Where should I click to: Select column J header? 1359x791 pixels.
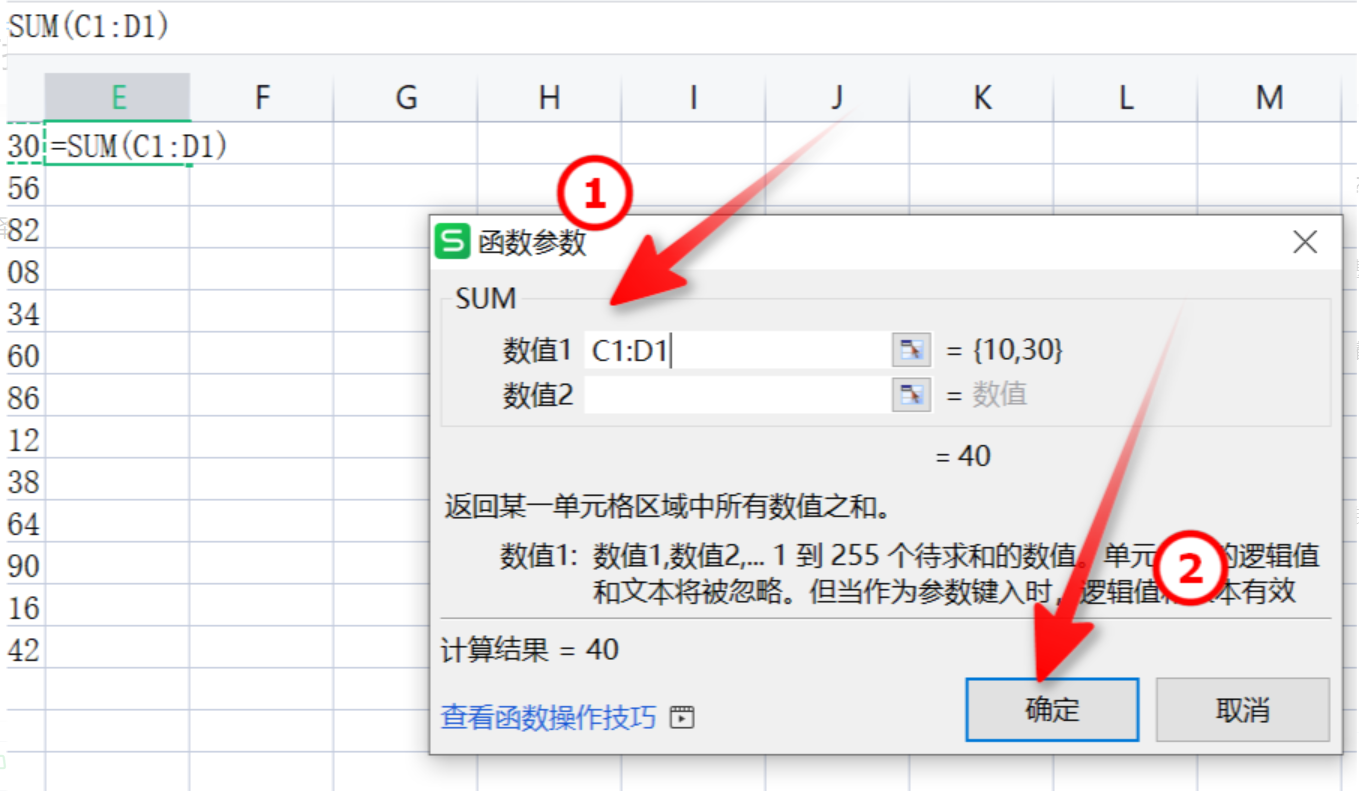837,97
